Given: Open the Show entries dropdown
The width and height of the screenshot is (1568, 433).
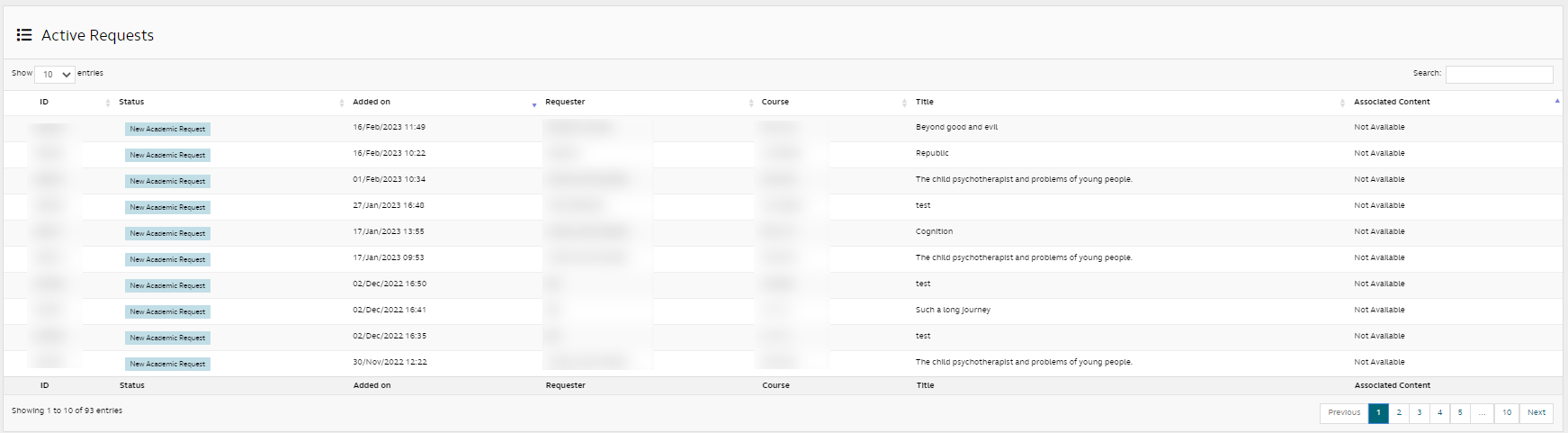Looking at the screenshot, I should [55, 74].
